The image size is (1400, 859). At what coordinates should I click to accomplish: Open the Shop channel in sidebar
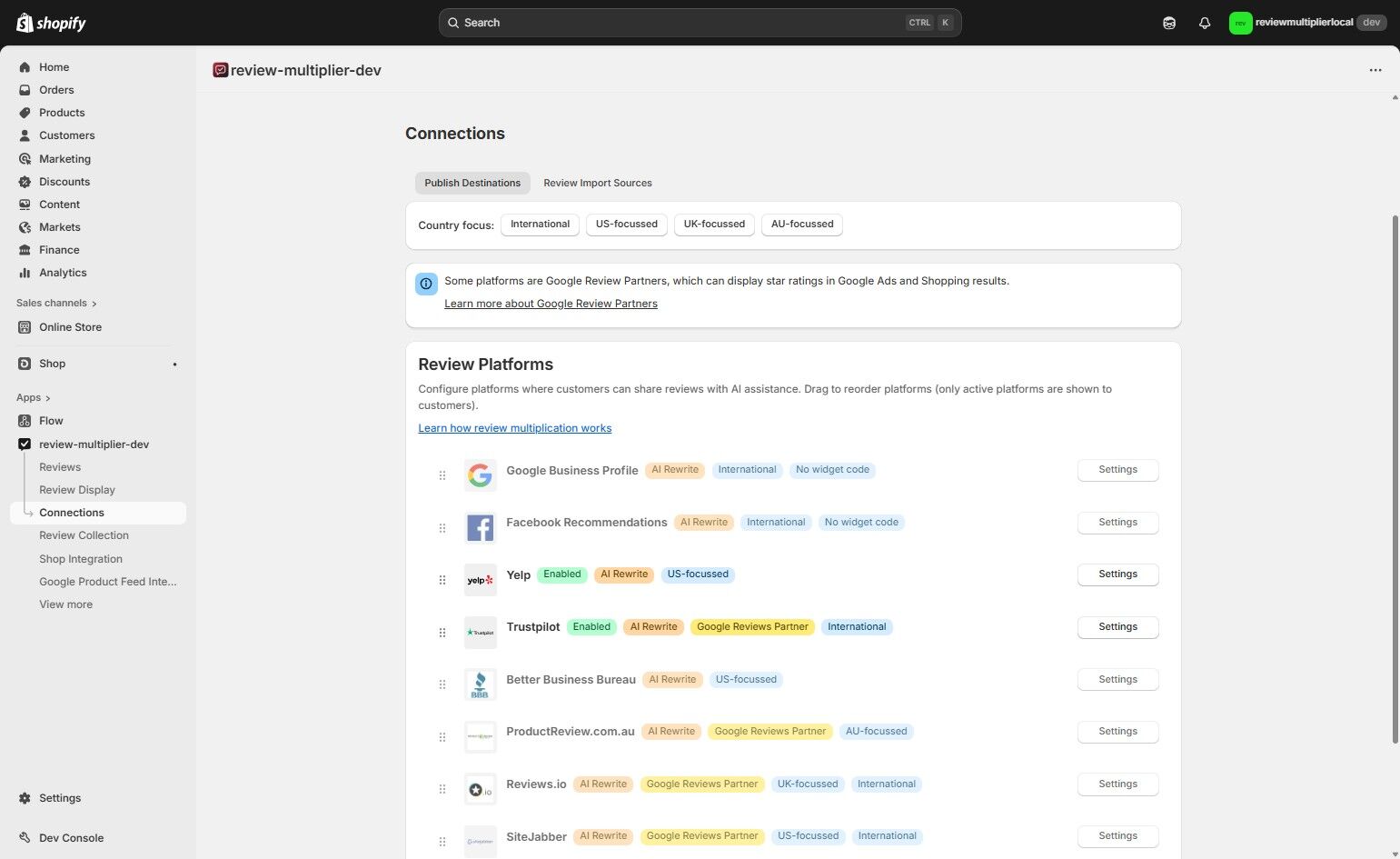click(x=98, y=364)
